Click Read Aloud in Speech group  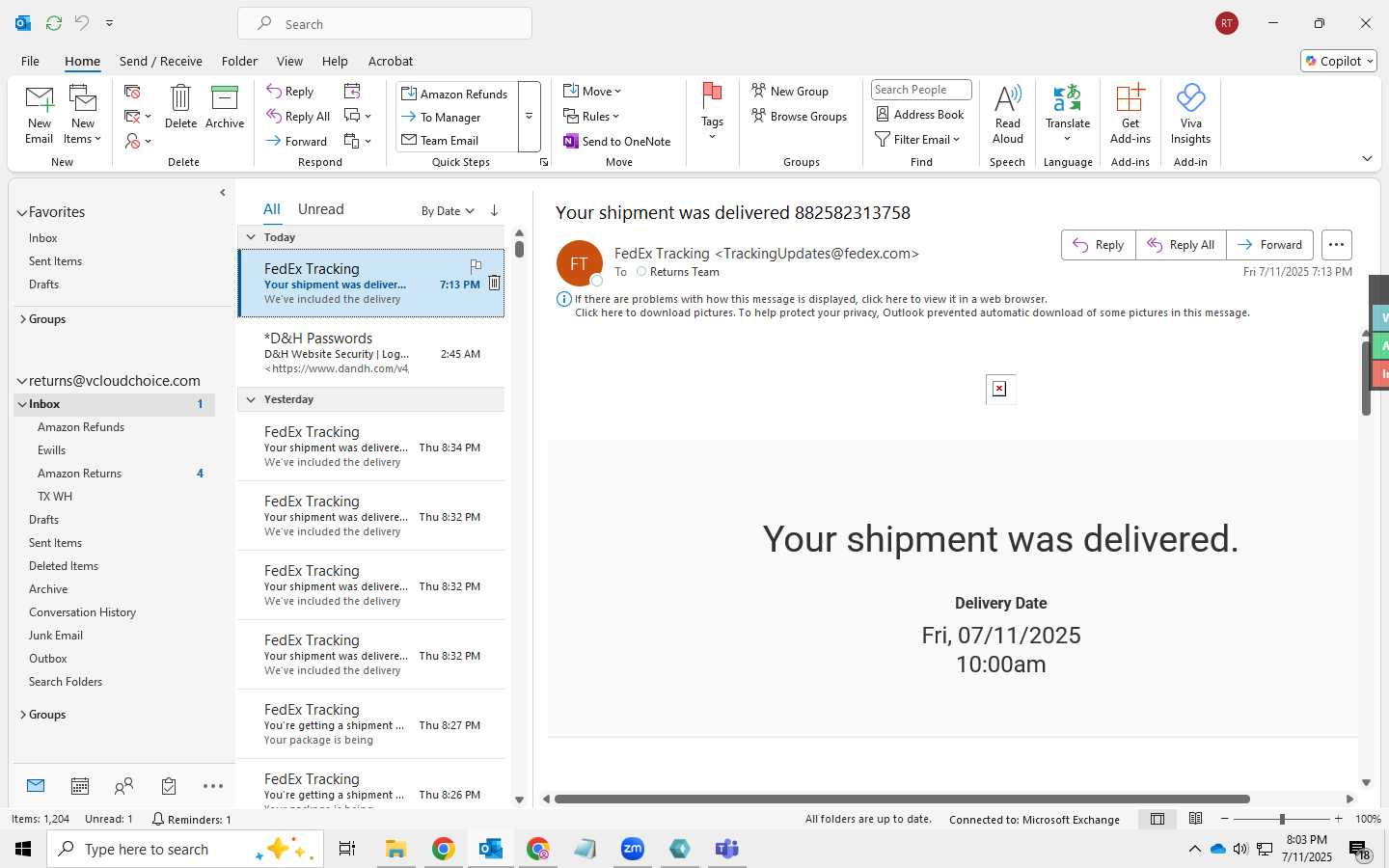click(x=1007, y=114)
